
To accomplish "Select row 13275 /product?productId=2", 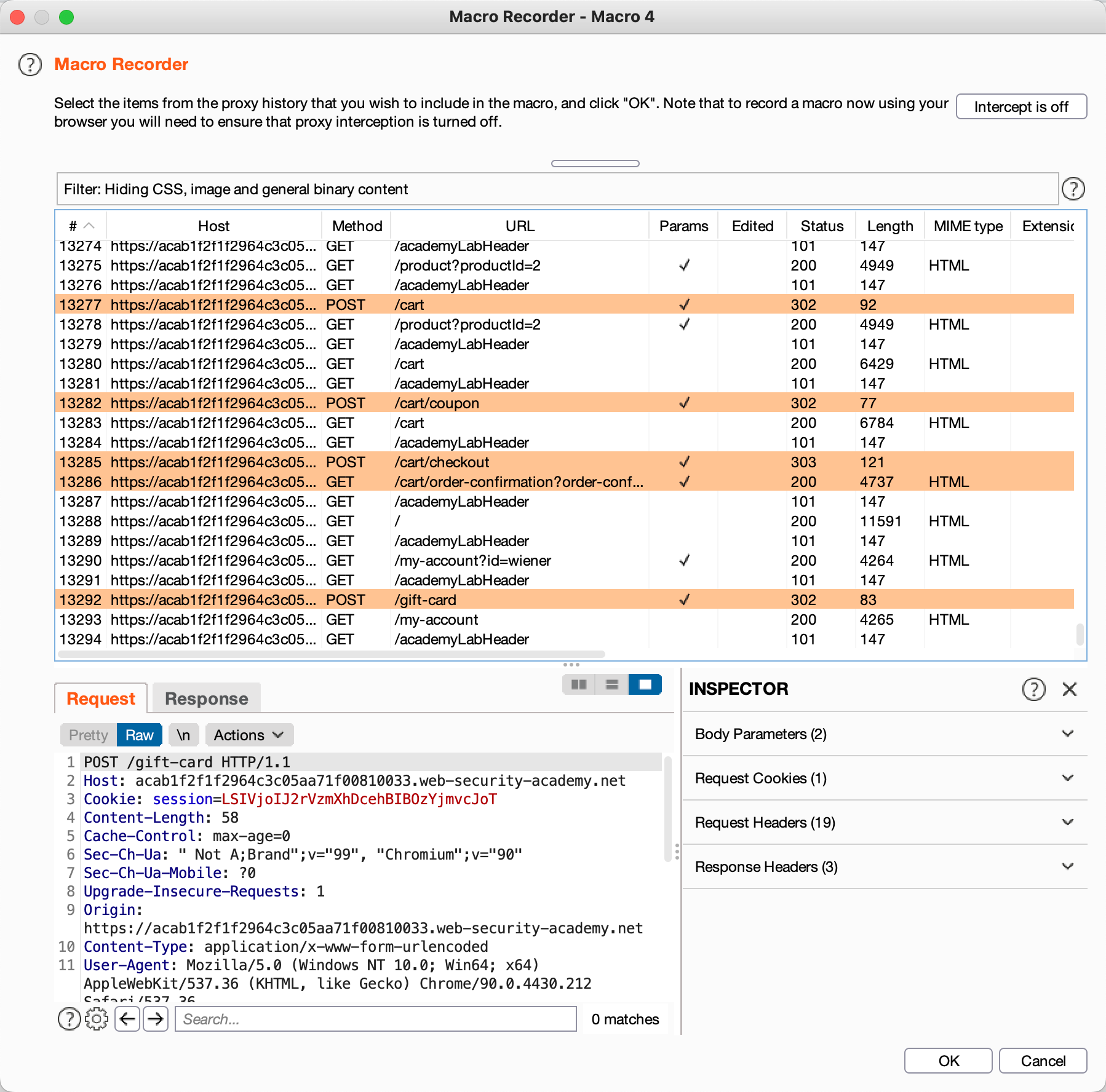I will click(x=565, y=265).
